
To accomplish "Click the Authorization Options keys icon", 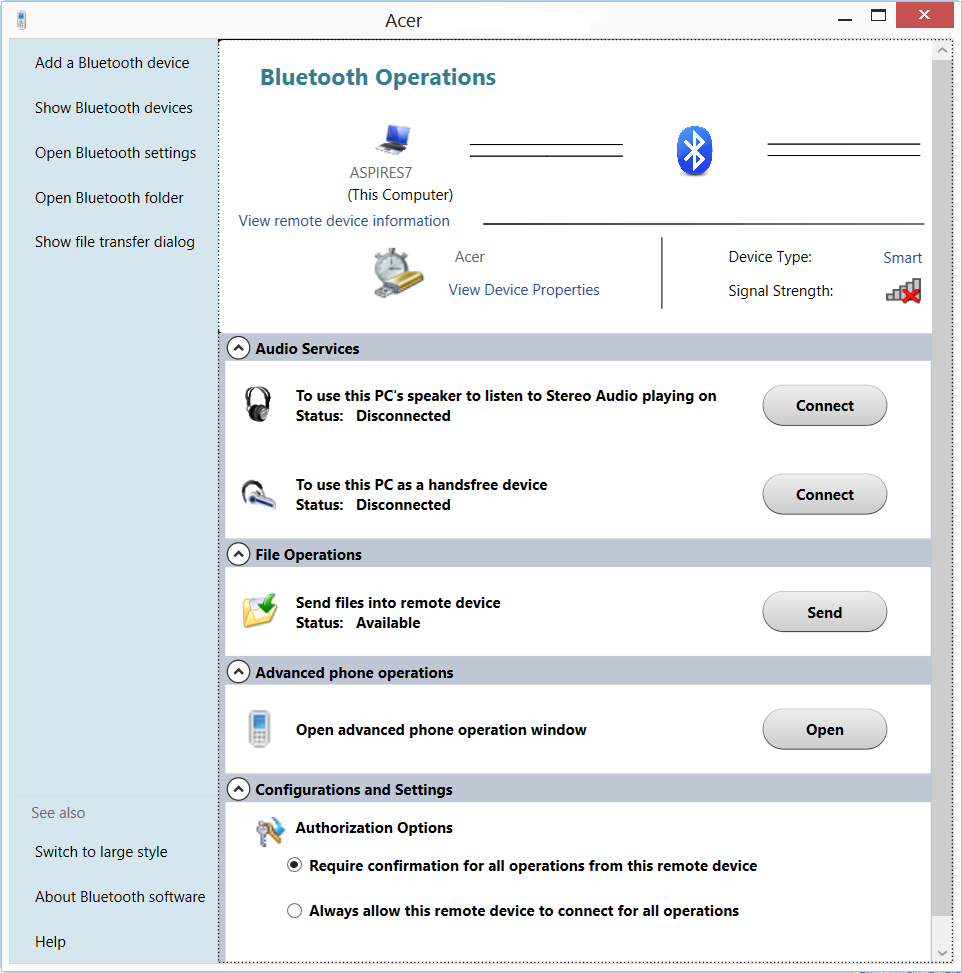I will point(271,832).
